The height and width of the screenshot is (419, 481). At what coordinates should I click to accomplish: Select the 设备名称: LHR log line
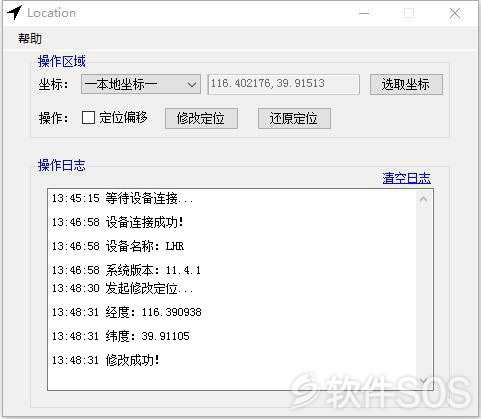click(x=118, y=246)
